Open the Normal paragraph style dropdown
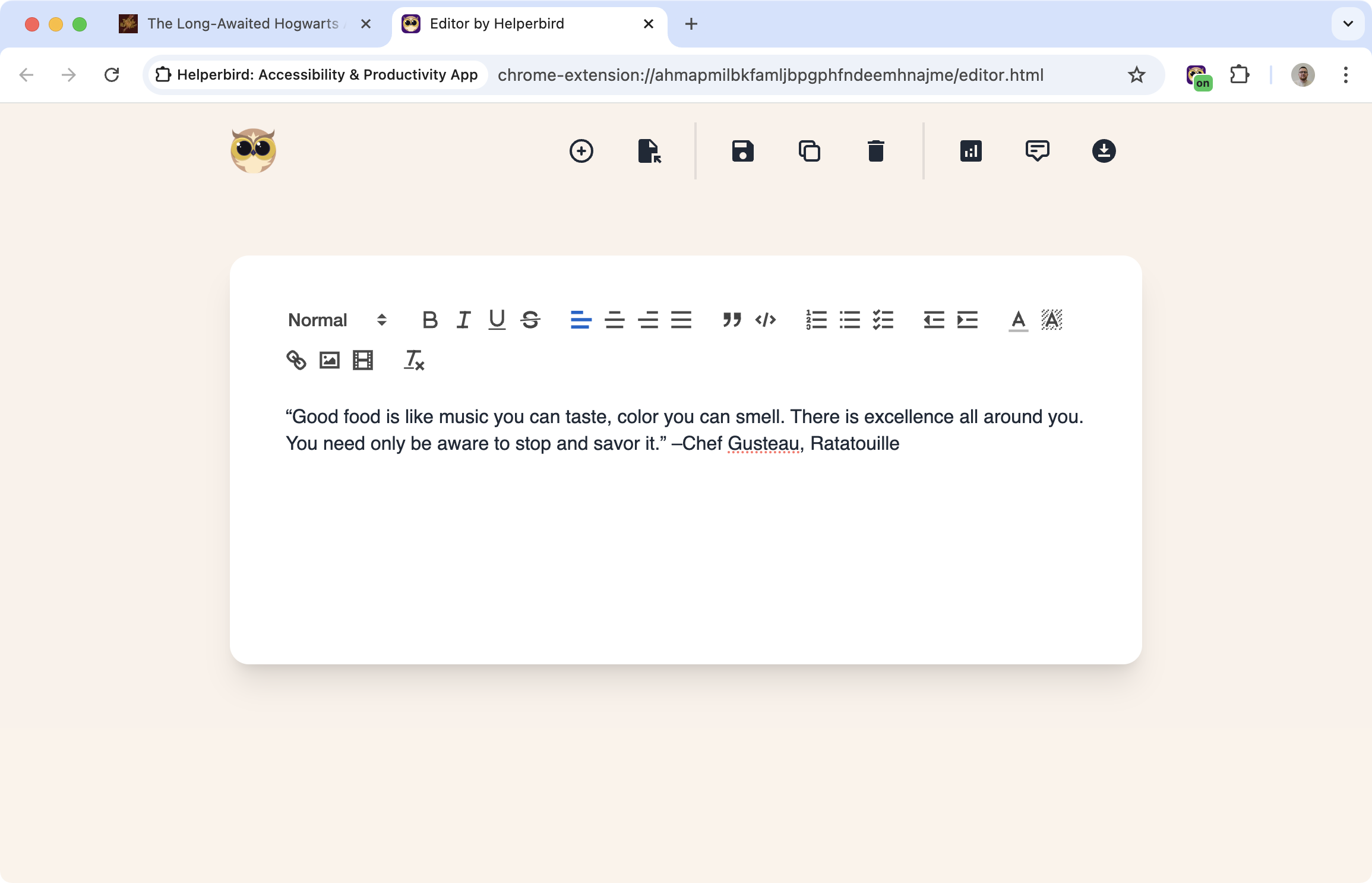Viewport: 1372px width, 883px height. [x=336, y=320]
